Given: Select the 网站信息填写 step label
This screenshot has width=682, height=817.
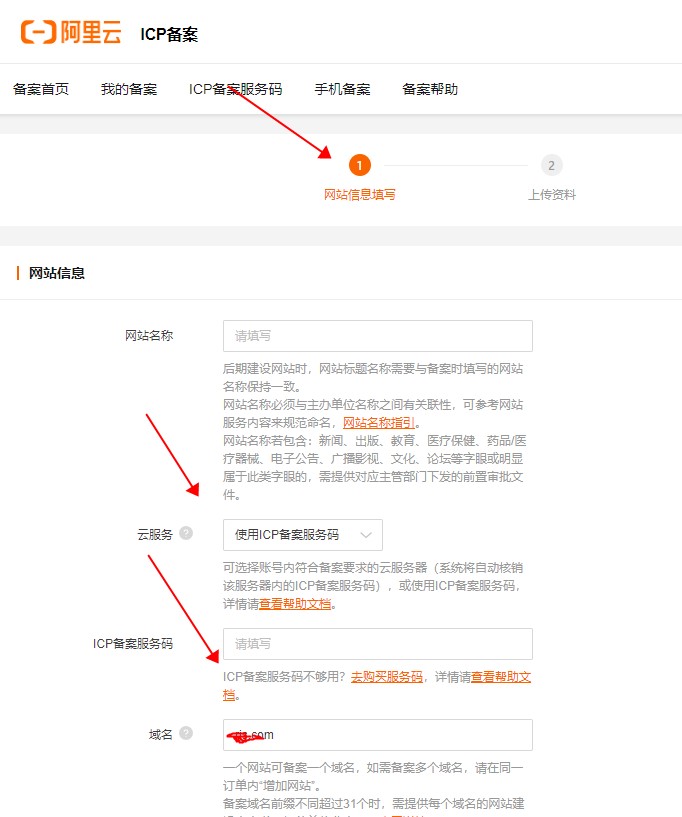Looking at the screenshot, I should 359,195.
